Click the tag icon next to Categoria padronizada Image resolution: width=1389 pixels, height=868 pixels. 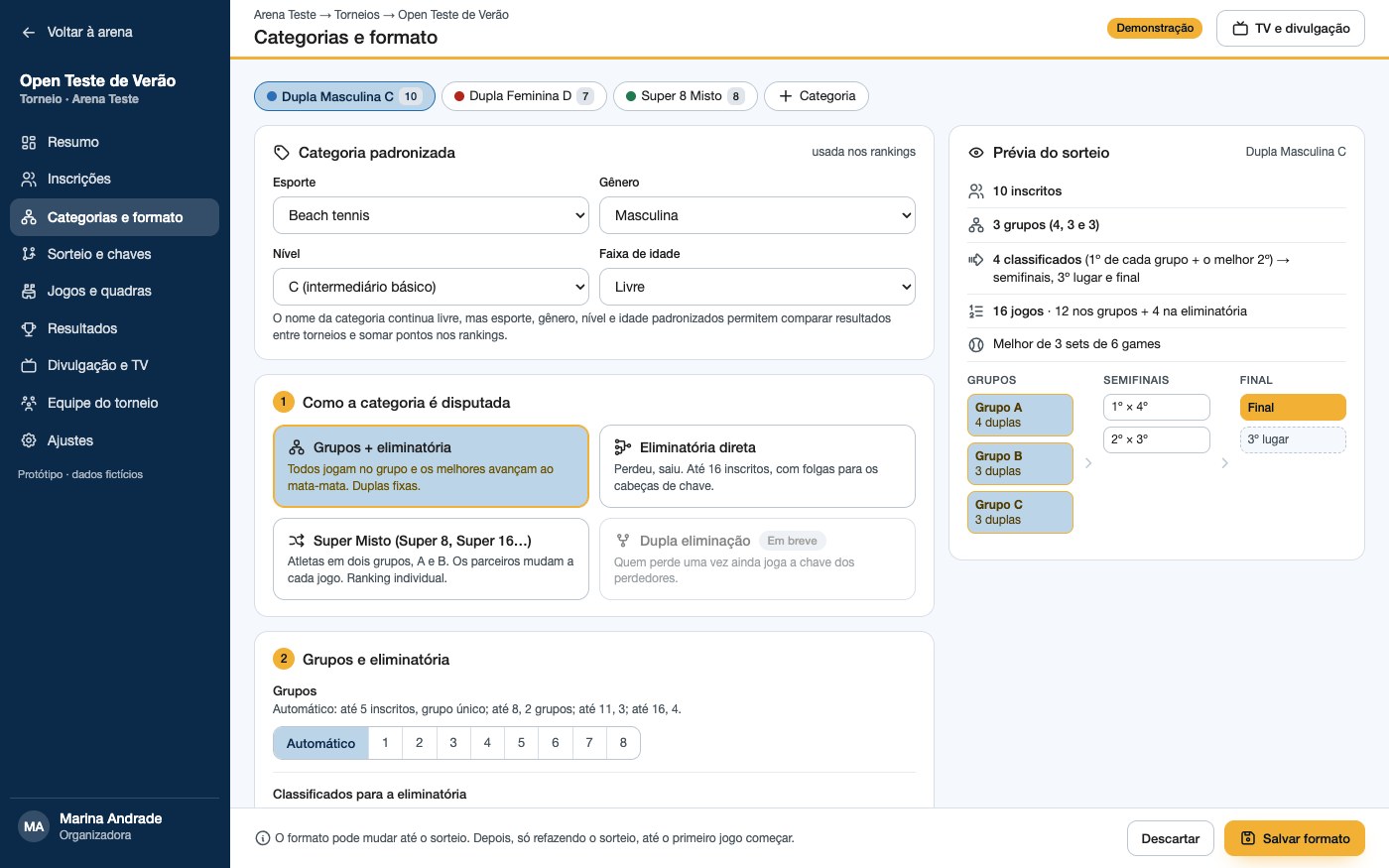[282, 153]
